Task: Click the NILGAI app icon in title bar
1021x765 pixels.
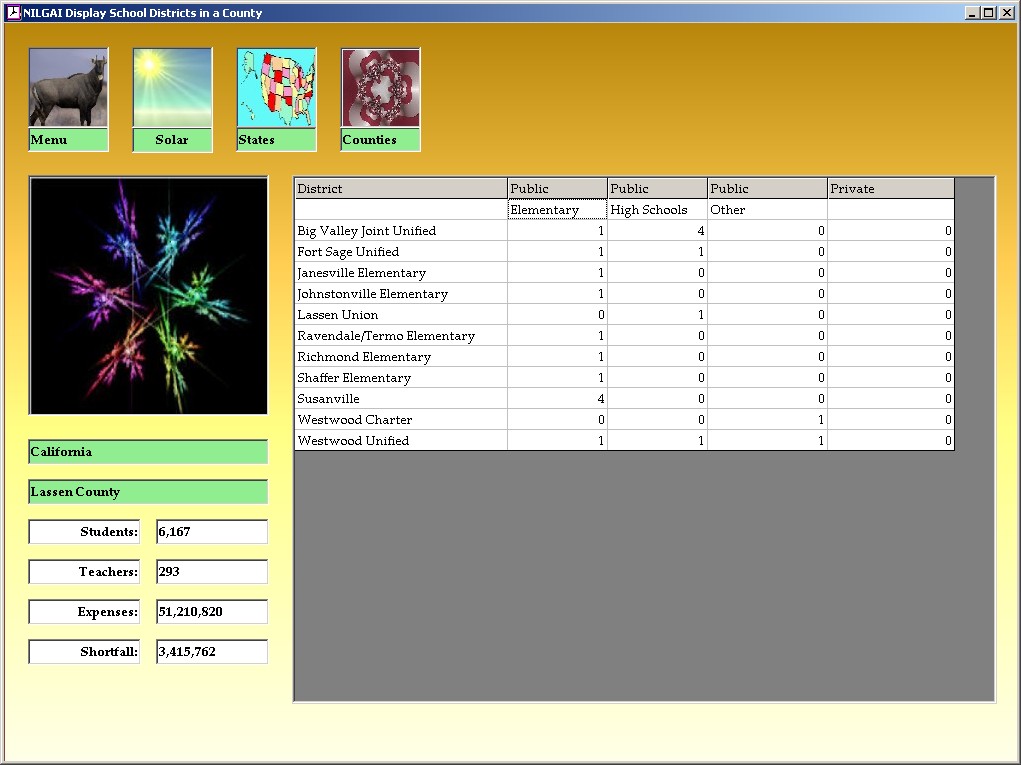Action: tap(13, 13)
